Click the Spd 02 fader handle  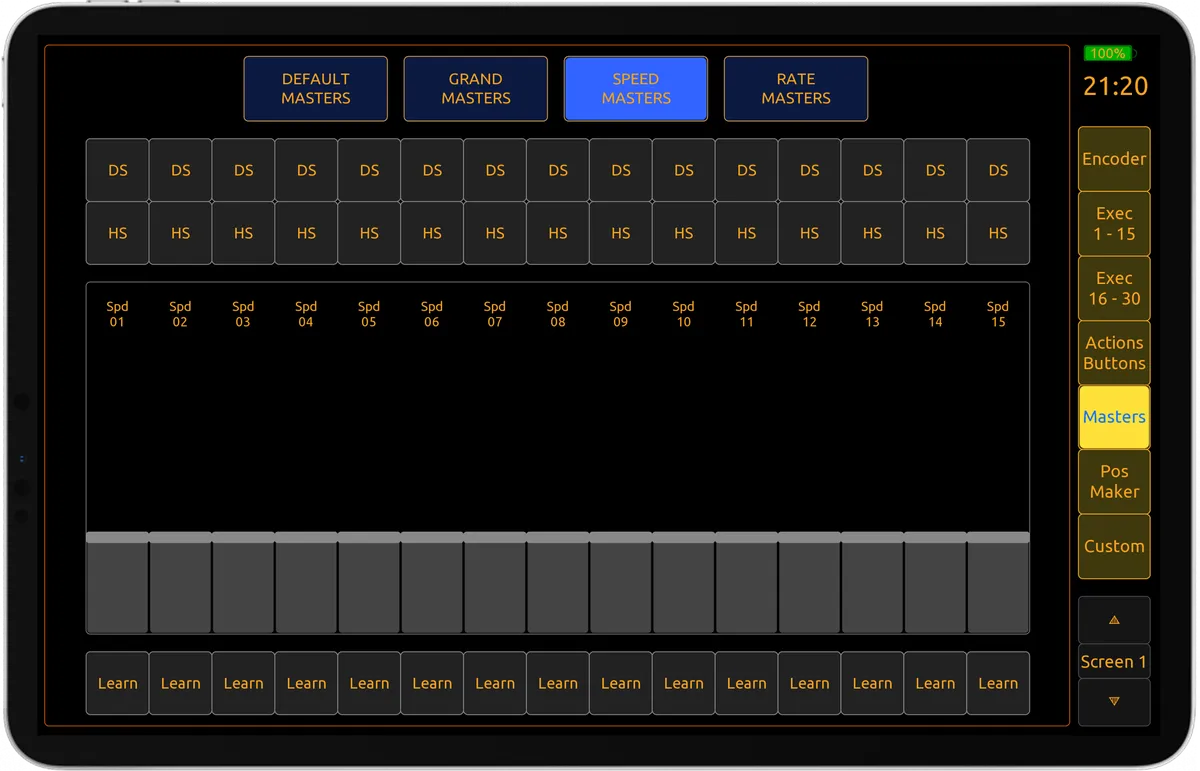pyautogui.click(x=181, y=537)
